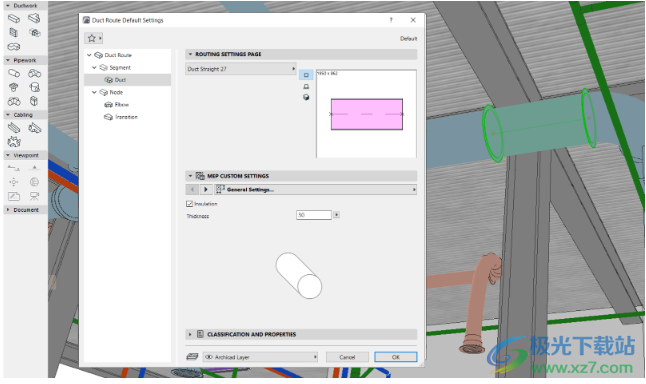Collapse the Pipework toolbox group

point(8,60)
